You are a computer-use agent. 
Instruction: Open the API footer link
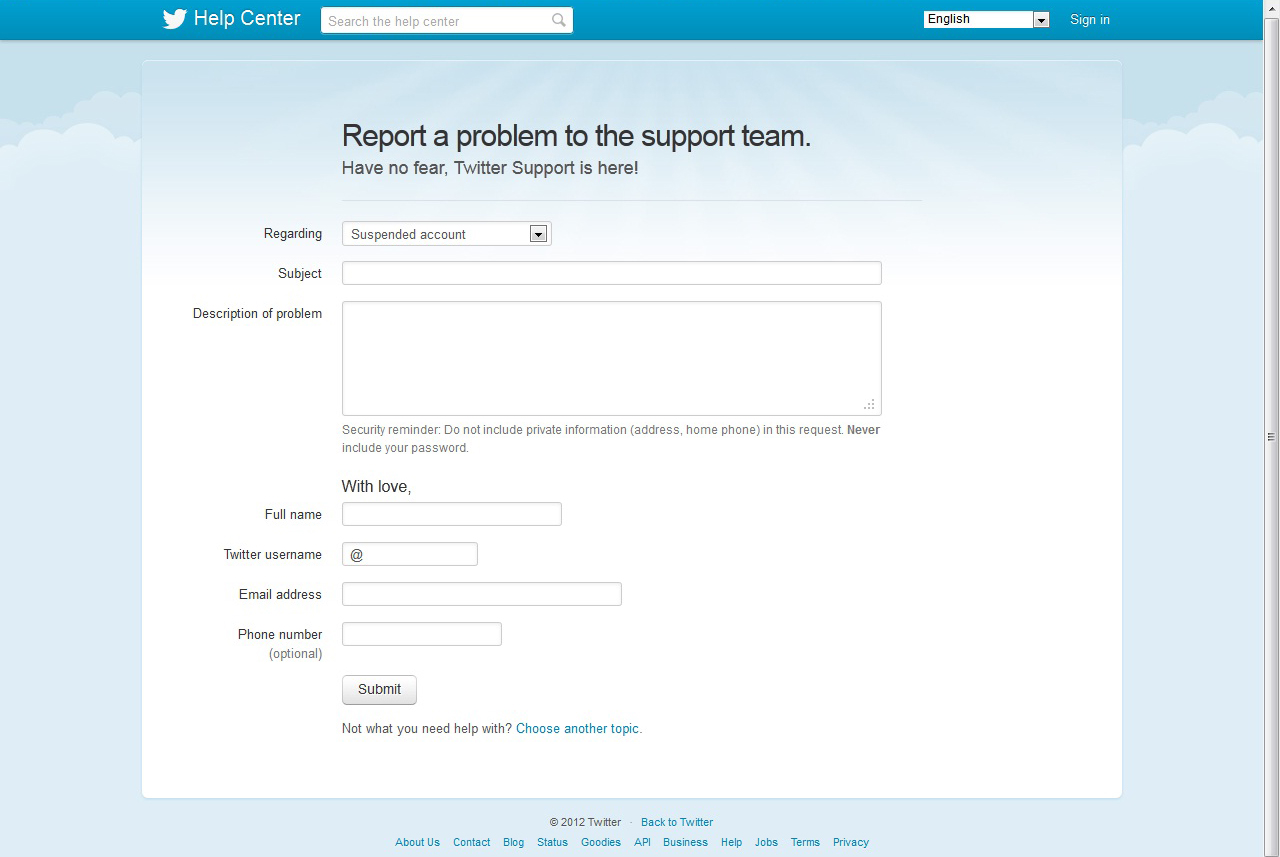642,842
